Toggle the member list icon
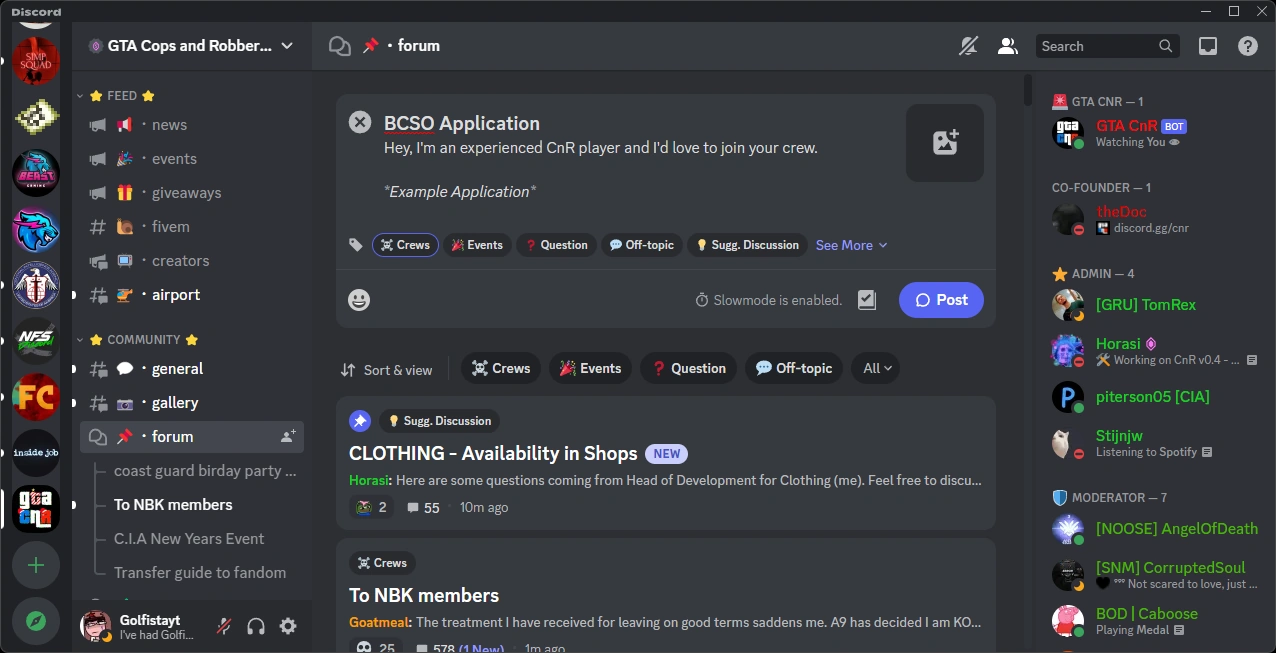1276x653 pixels. click(x=1008, y=46)
